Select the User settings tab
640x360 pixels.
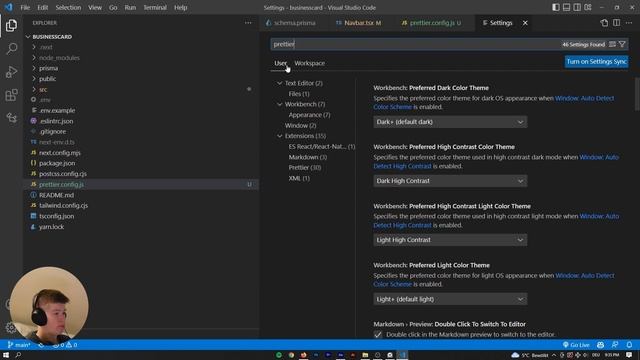click(280, 63)
